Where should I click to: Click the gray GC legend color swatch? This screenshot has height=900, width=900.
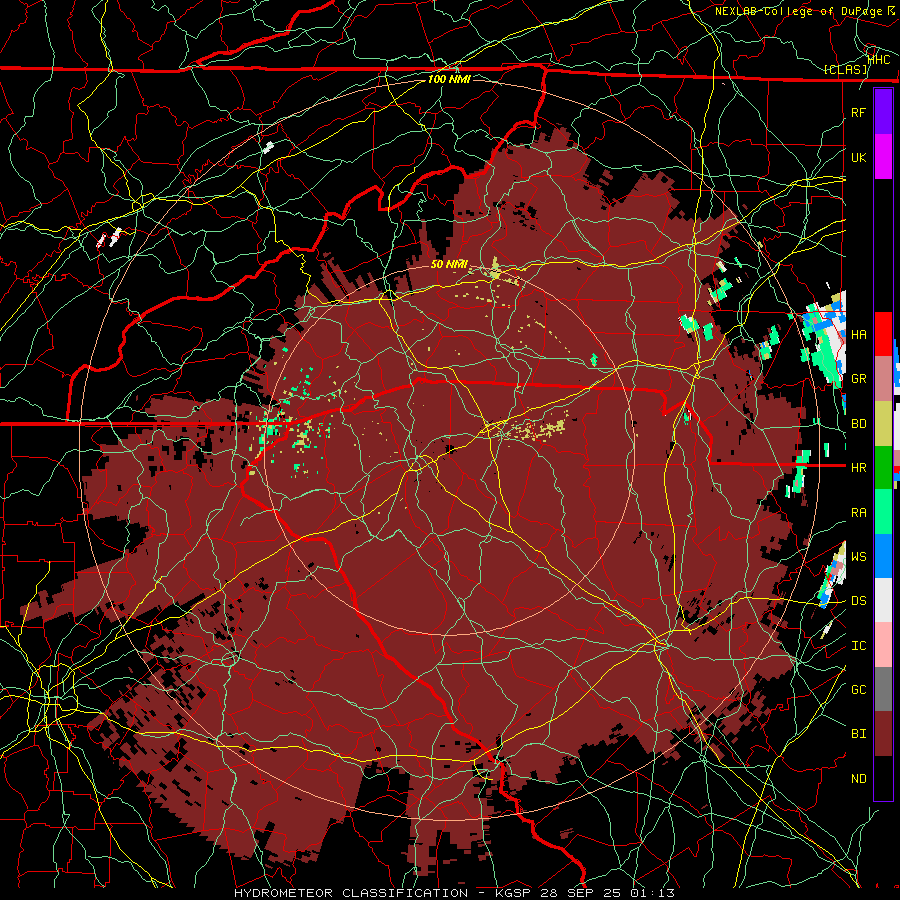(883, 689)
